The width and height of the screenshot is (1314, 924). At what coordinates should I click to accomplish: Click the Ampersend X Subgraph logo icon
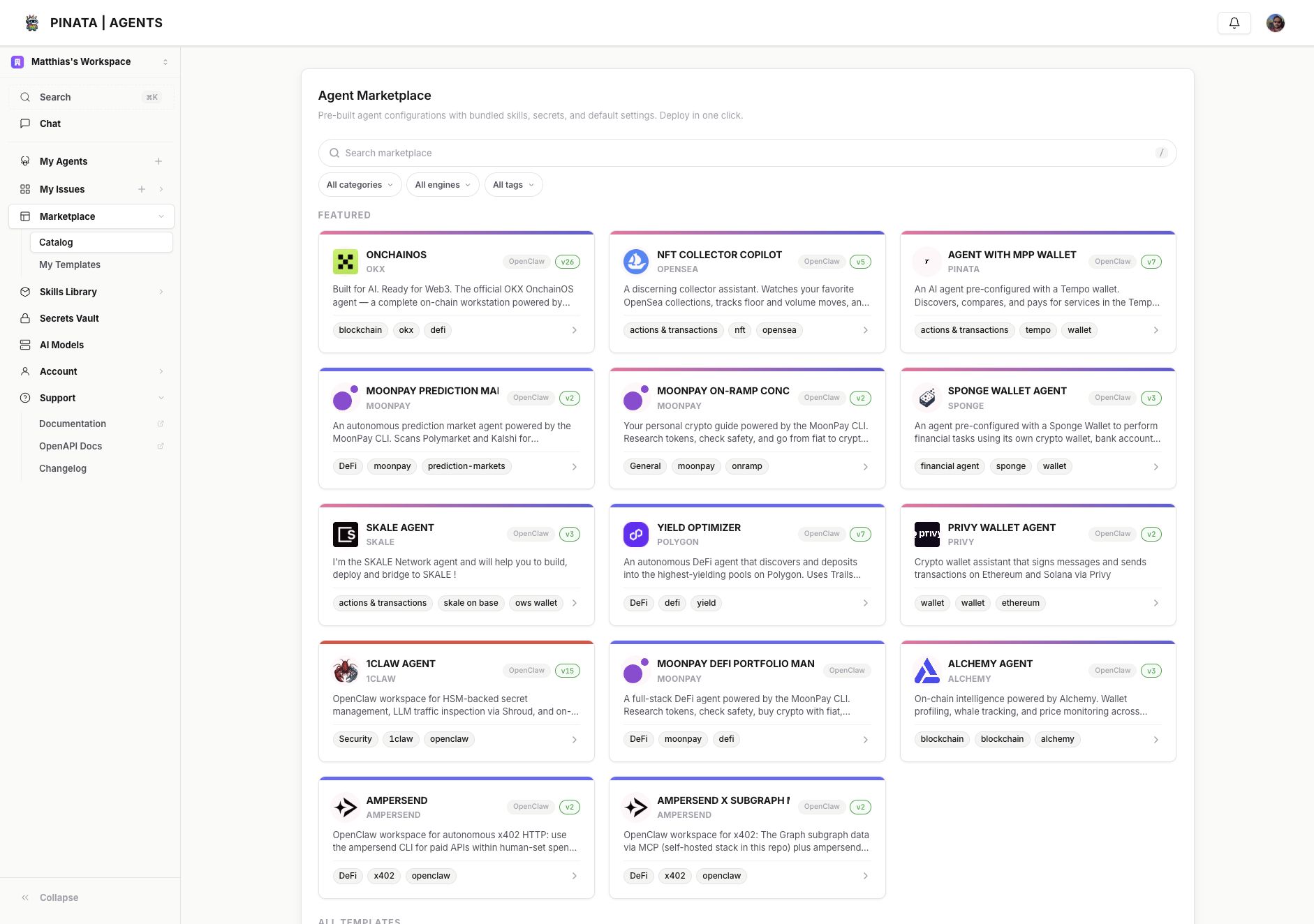click(x=636, y=807)
